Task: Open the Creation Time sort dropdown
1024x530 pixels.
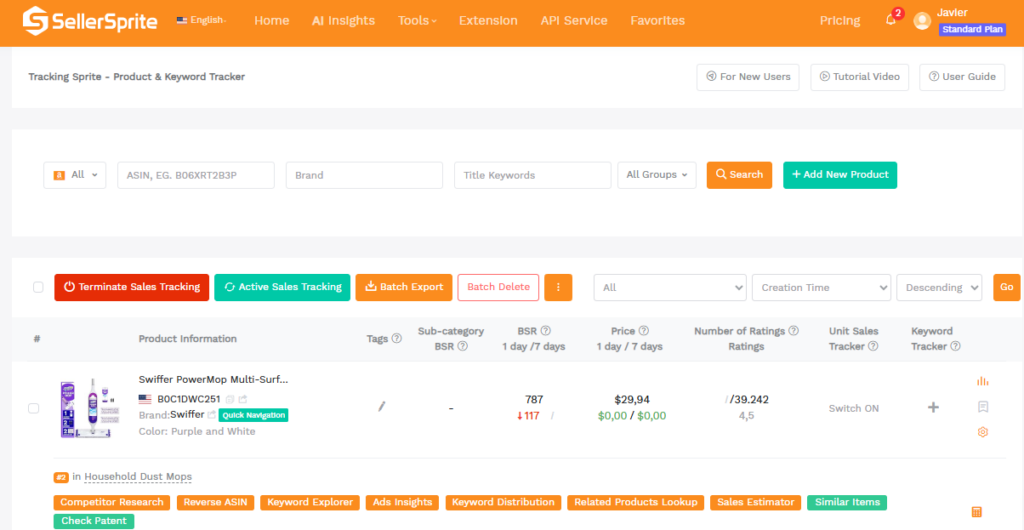Action: 822,287
